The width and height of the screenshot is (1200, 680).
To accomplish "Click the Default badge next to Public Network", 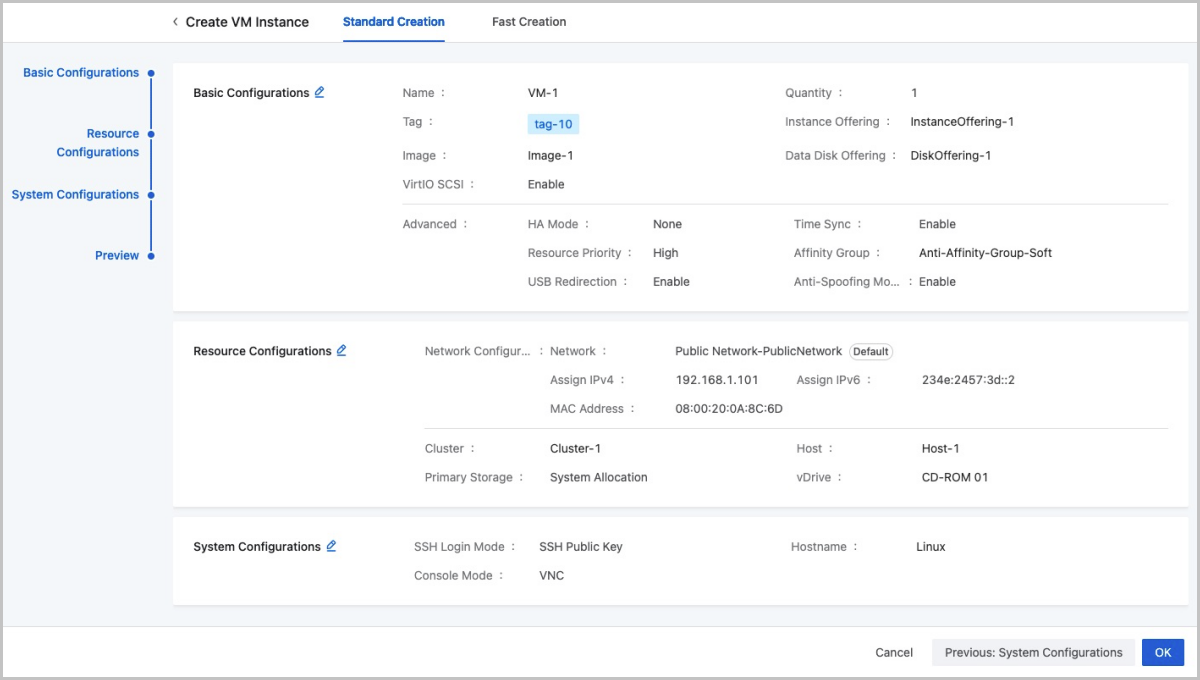I will click(870, 352).
